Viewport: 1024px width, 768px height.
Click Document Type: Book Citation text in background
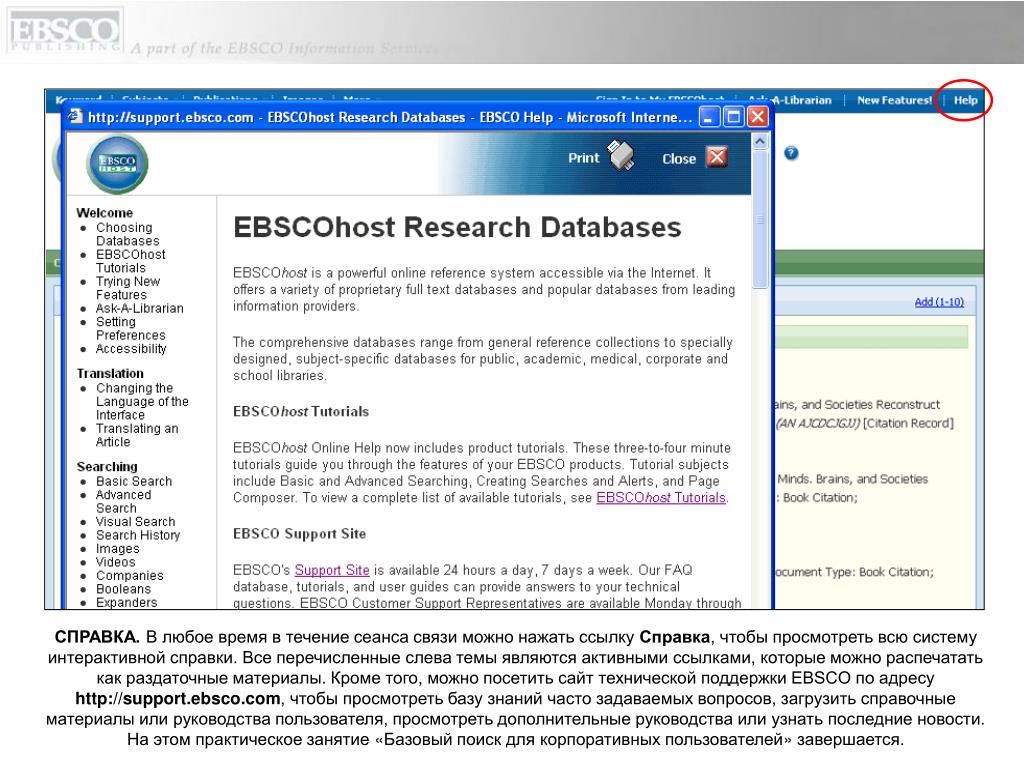(855, 572)
